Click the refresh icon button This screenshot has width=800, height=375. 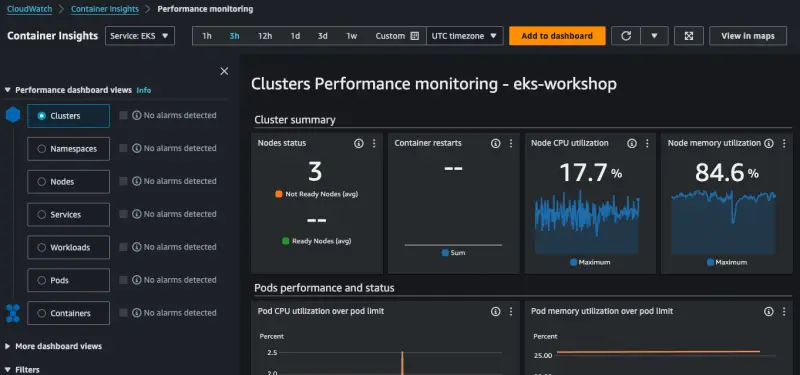coord(626,36)
